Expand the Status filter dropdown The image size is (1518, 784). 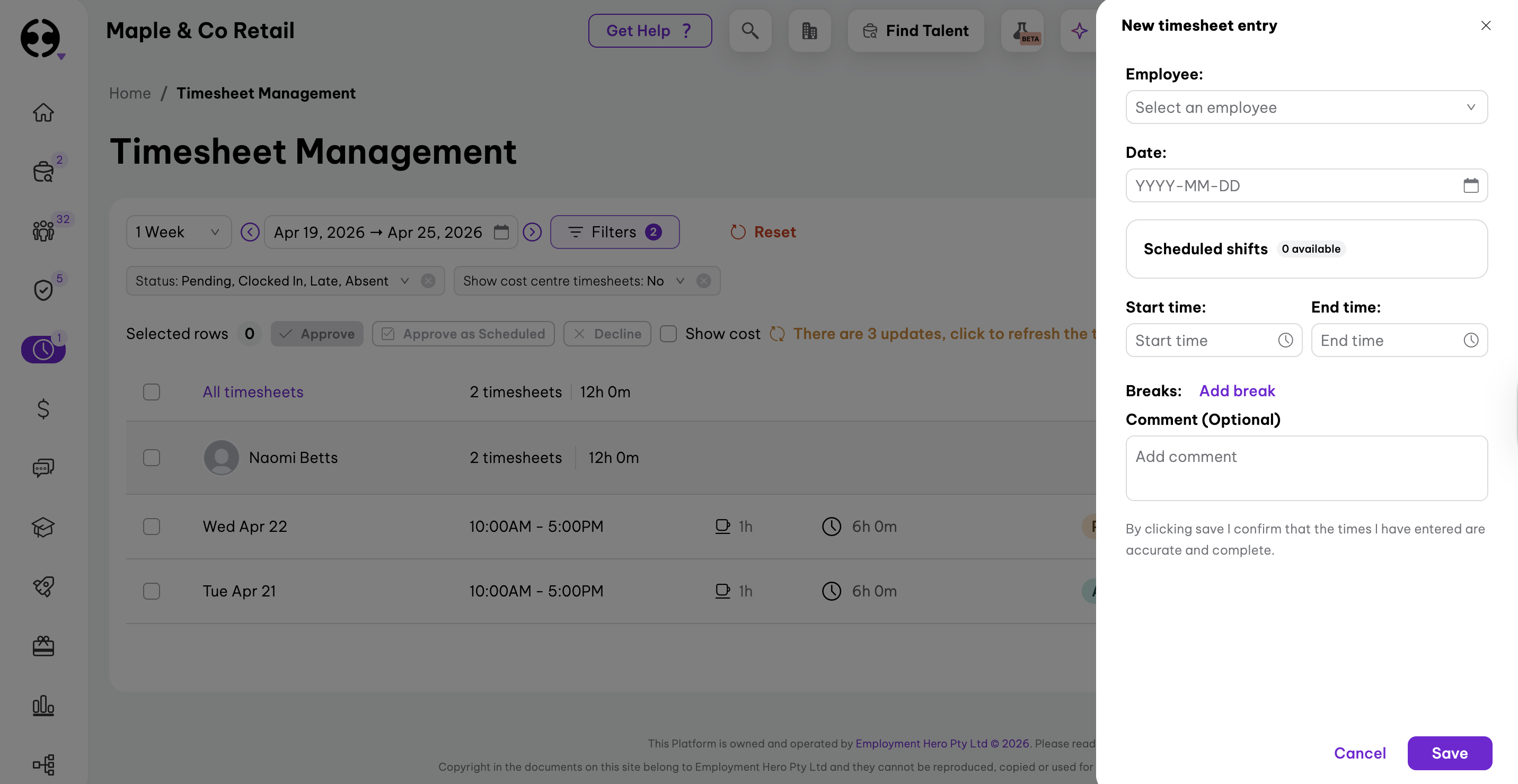point(404,281)
